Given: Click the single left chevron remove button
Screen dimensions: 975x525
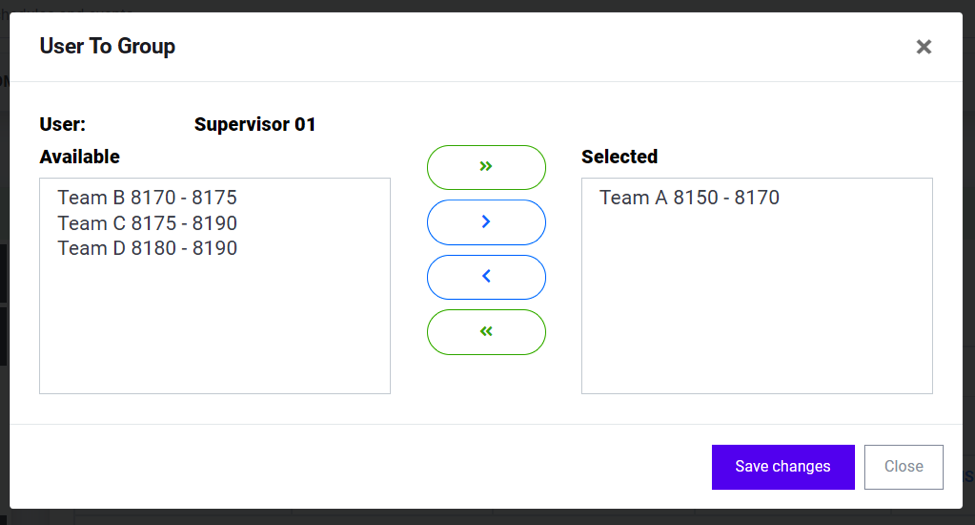Looking at the screenshot, I should point(486,277).
